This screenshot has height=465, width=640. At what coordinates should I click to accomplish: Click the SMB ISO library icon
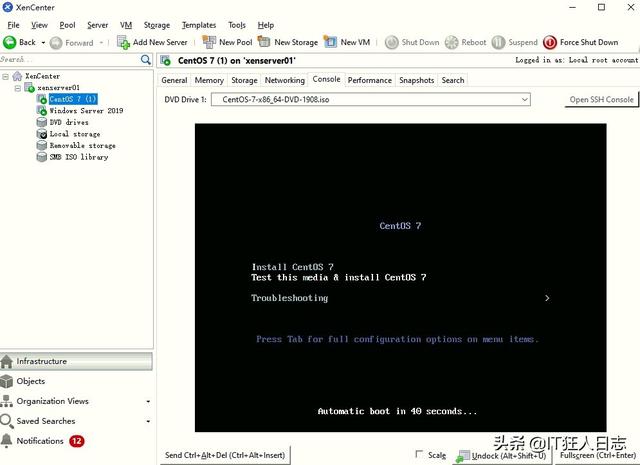coord(42,157)
